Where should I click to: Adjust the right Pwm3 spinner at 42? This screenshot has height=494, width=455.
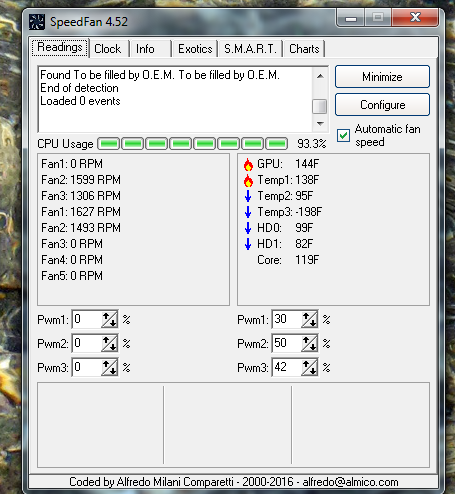pos(309,367)
